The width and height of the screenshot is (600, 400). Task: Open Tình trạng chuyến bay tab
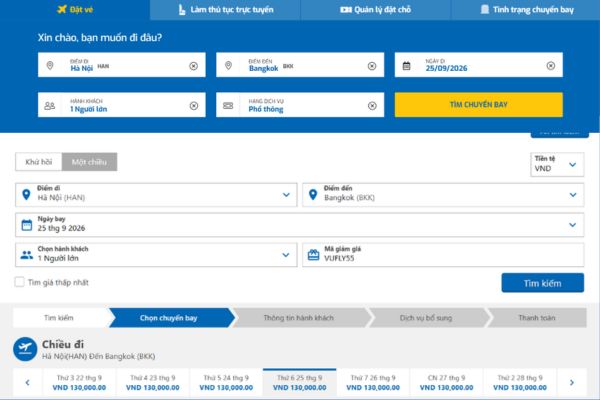[526, 10]
